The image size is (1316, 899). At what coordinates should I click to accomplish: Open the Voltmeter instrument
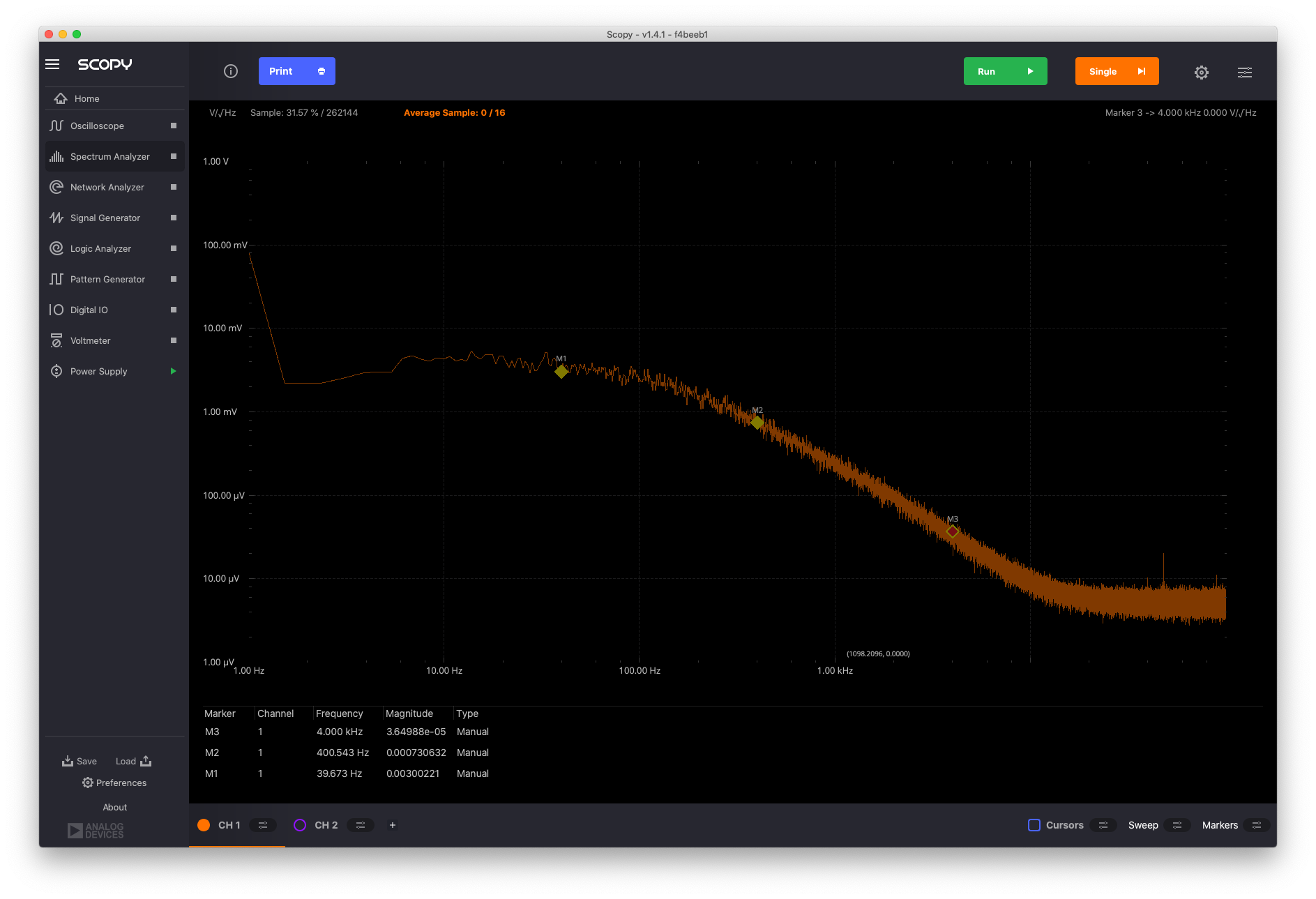point(115,340)
